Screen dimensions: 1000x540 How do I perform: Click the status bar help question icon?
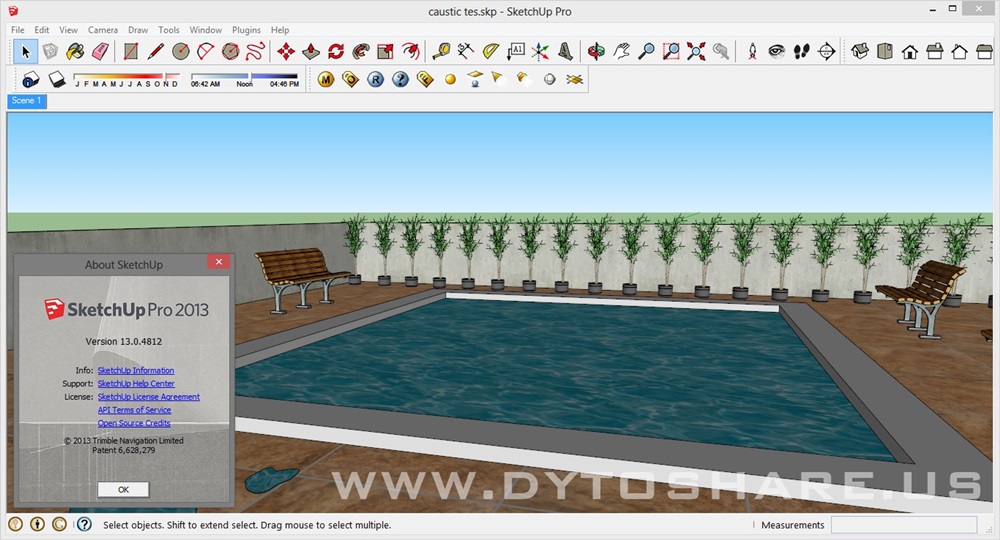[x=84, y=524]
